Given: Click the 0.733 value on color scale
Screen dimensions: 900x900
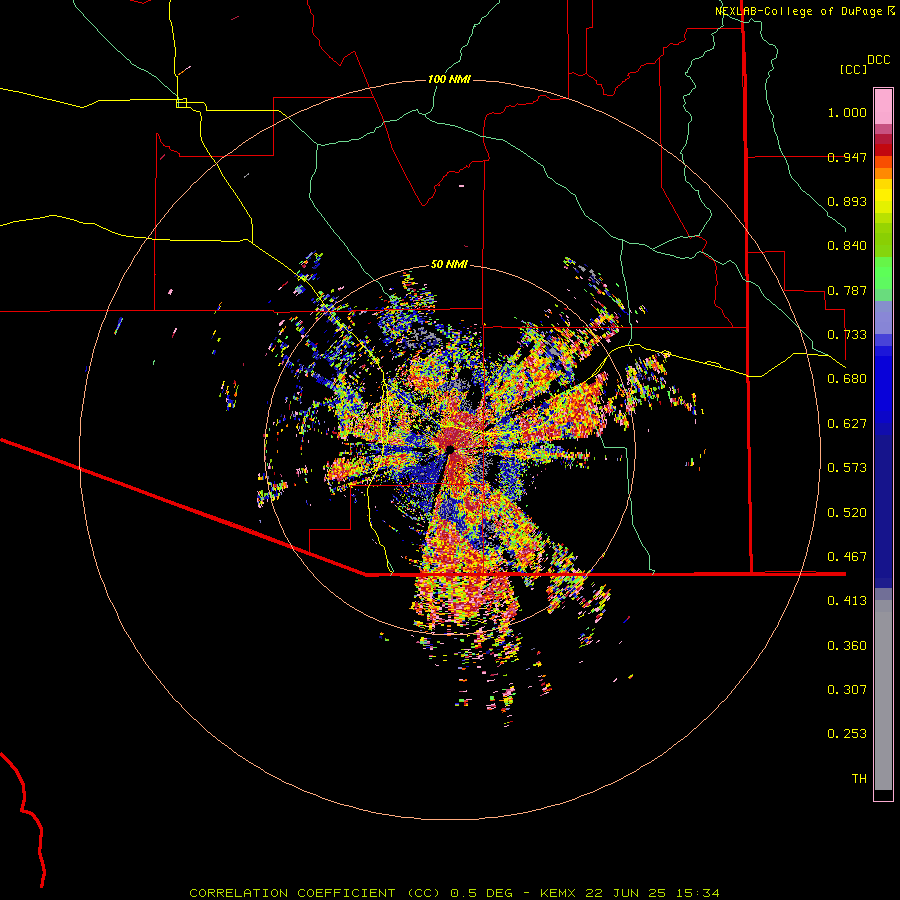Looking at the screenshot, I should (x=847, y=335).
